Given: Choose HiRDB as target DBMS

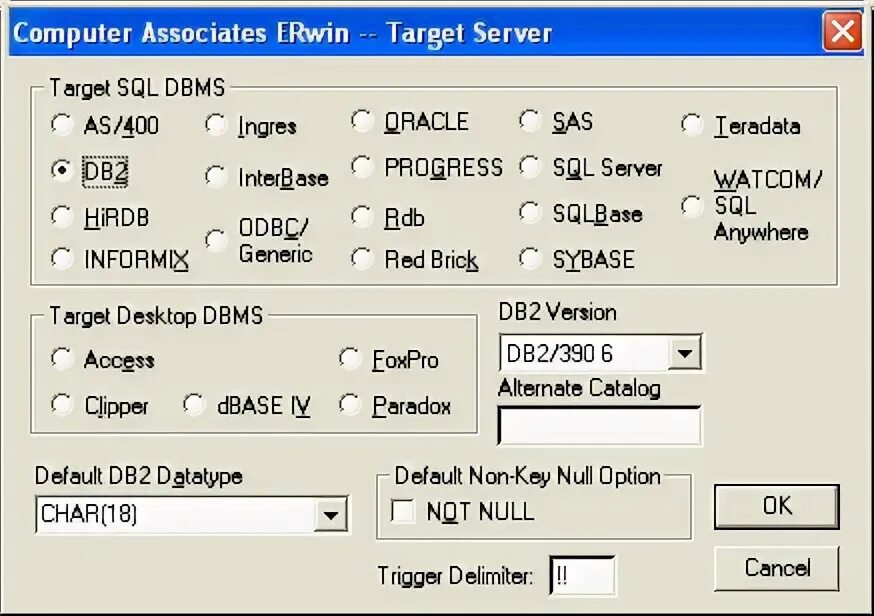Looking at the screenshot, I should [62, 216].
